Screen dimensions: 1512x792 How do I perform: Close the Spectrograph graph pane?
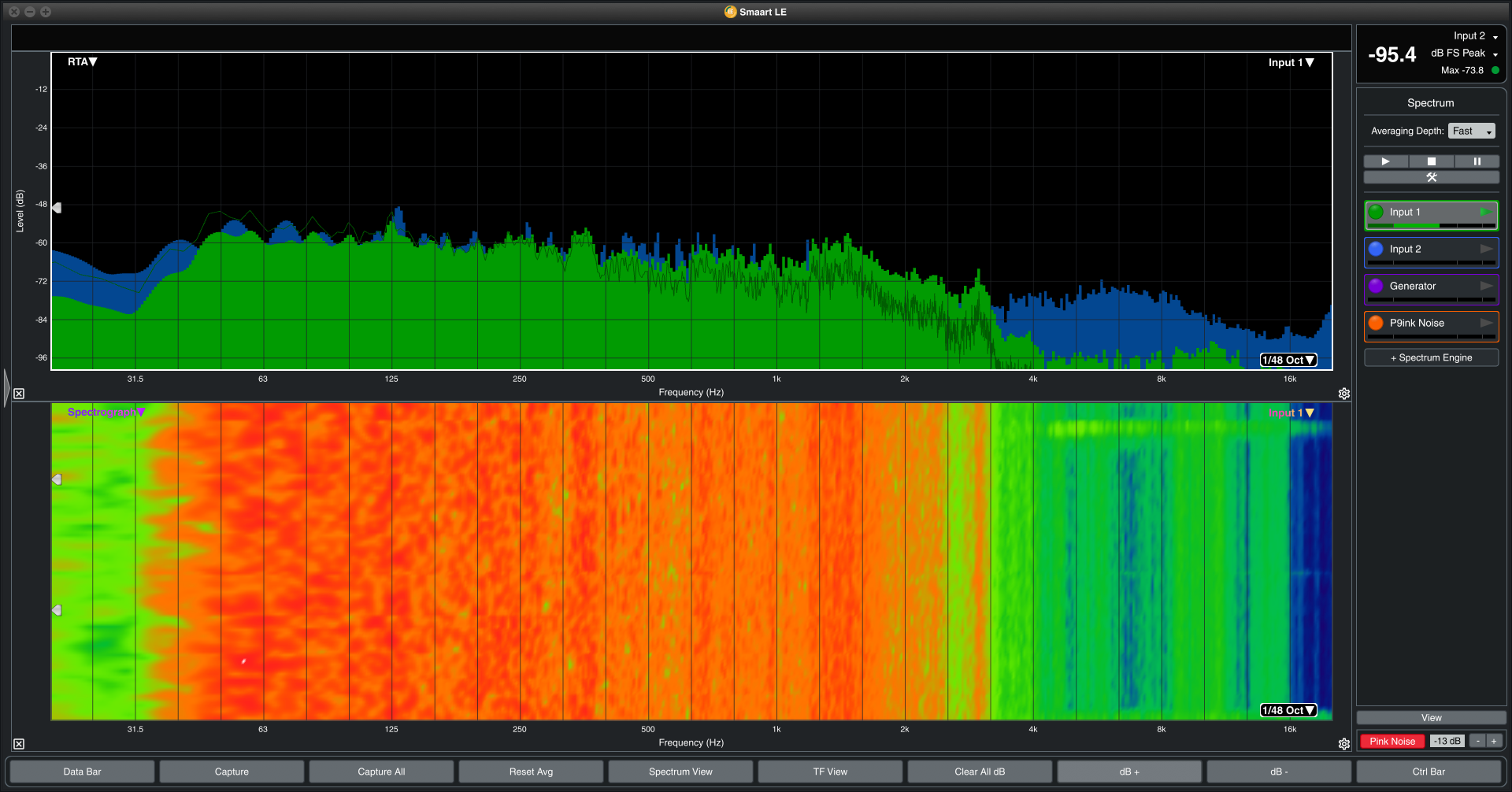tap(19, 744)
